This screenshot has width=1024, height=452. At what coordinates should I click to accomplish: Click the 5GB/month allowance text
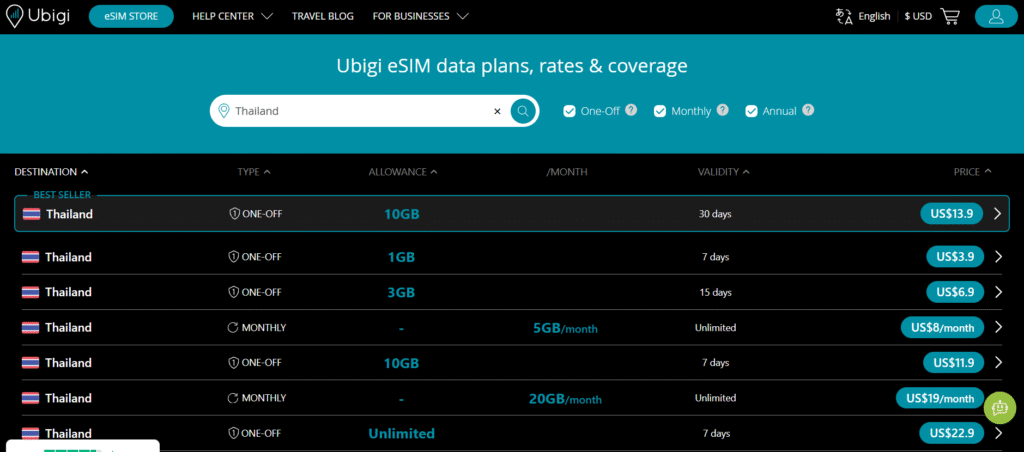(x=566, y=328)
